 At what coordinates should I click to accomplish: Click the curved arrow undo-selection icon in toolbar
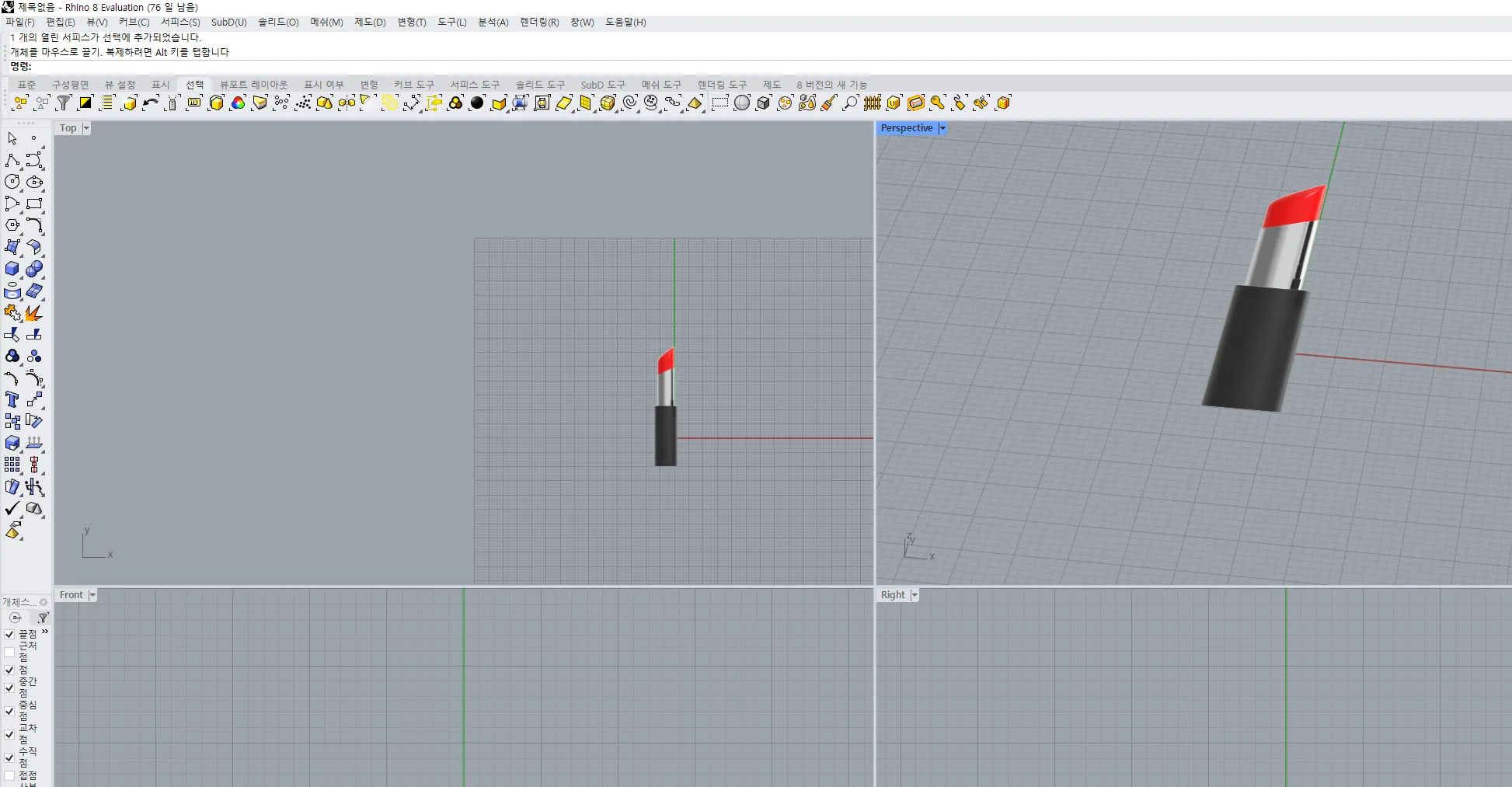[x=151, y=103]
